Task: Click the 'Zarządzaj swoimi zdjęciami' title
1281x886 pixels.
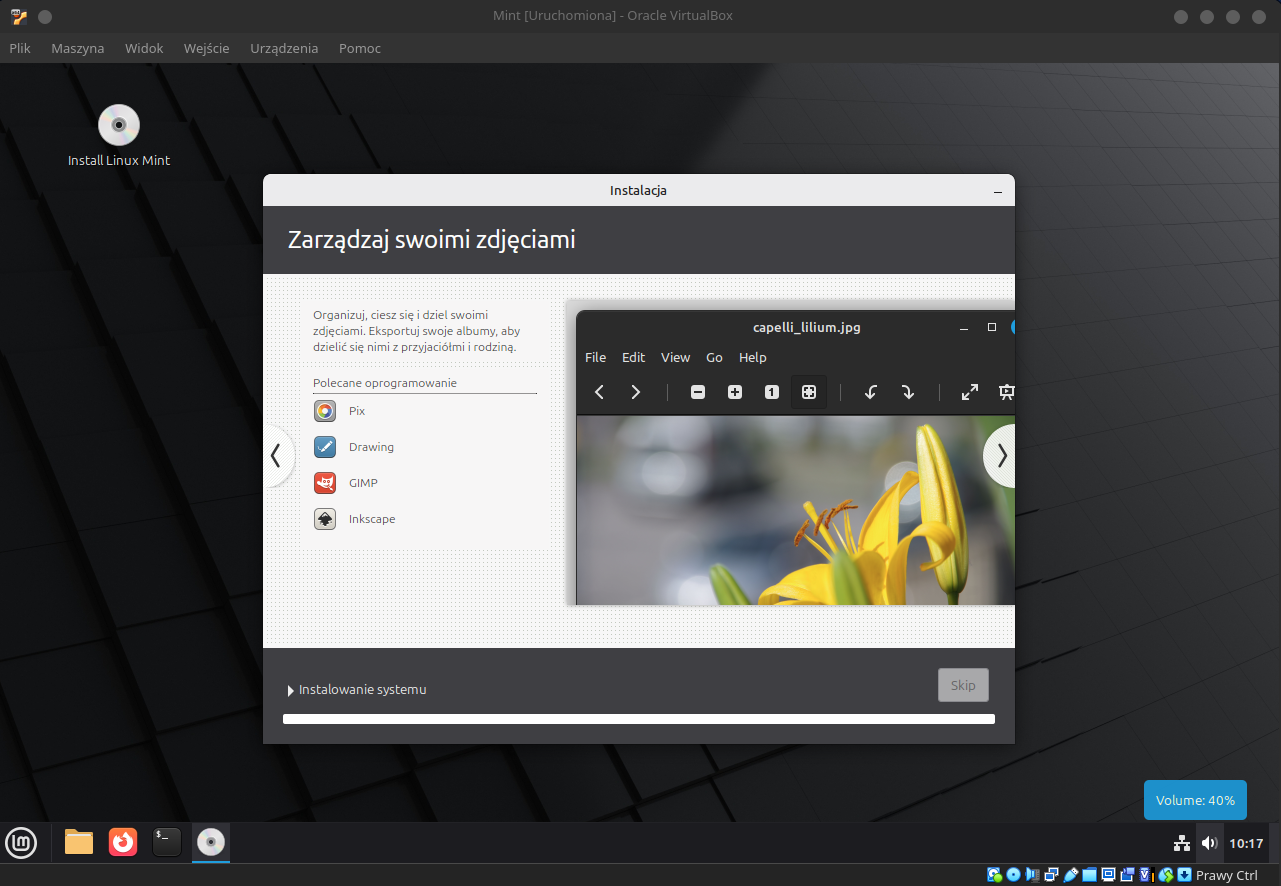Action: 431,240
